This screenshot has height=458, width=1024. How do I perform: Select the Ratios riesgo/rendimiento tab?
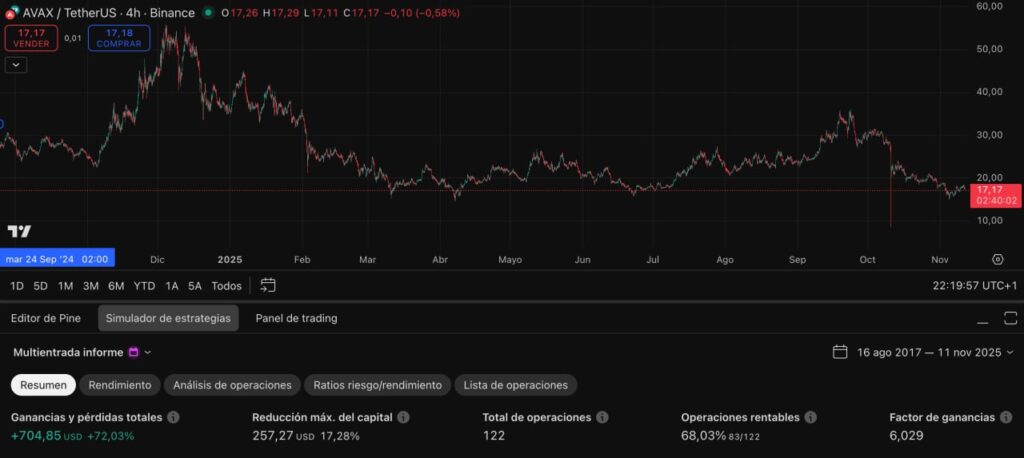point(377,385)
